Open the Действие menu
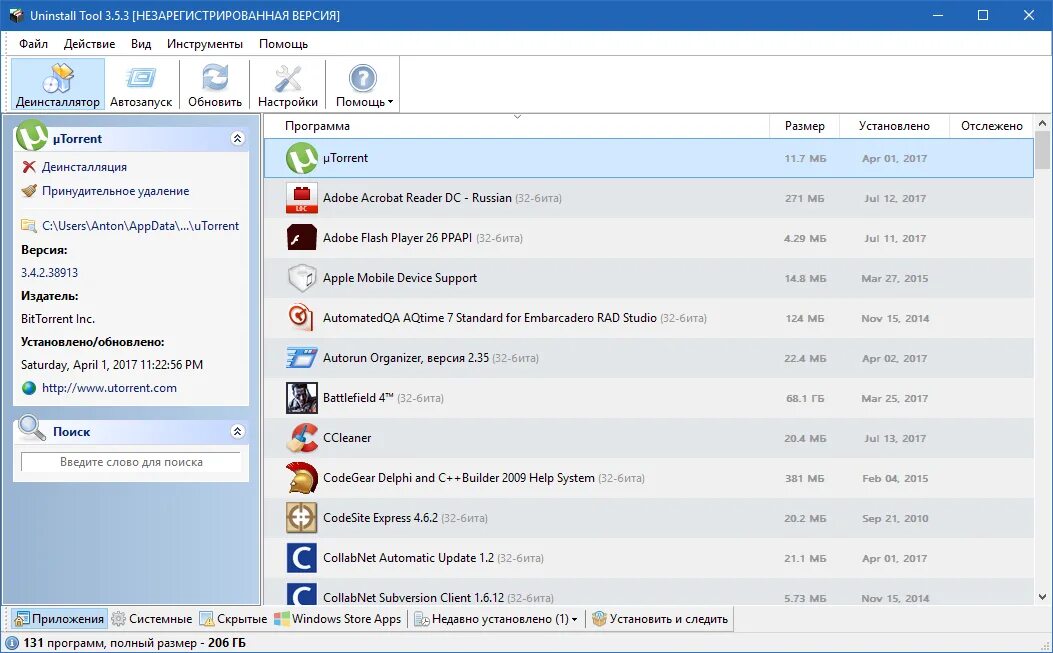The width and height of the screenshot is (1053, 653). click(89, 44)
